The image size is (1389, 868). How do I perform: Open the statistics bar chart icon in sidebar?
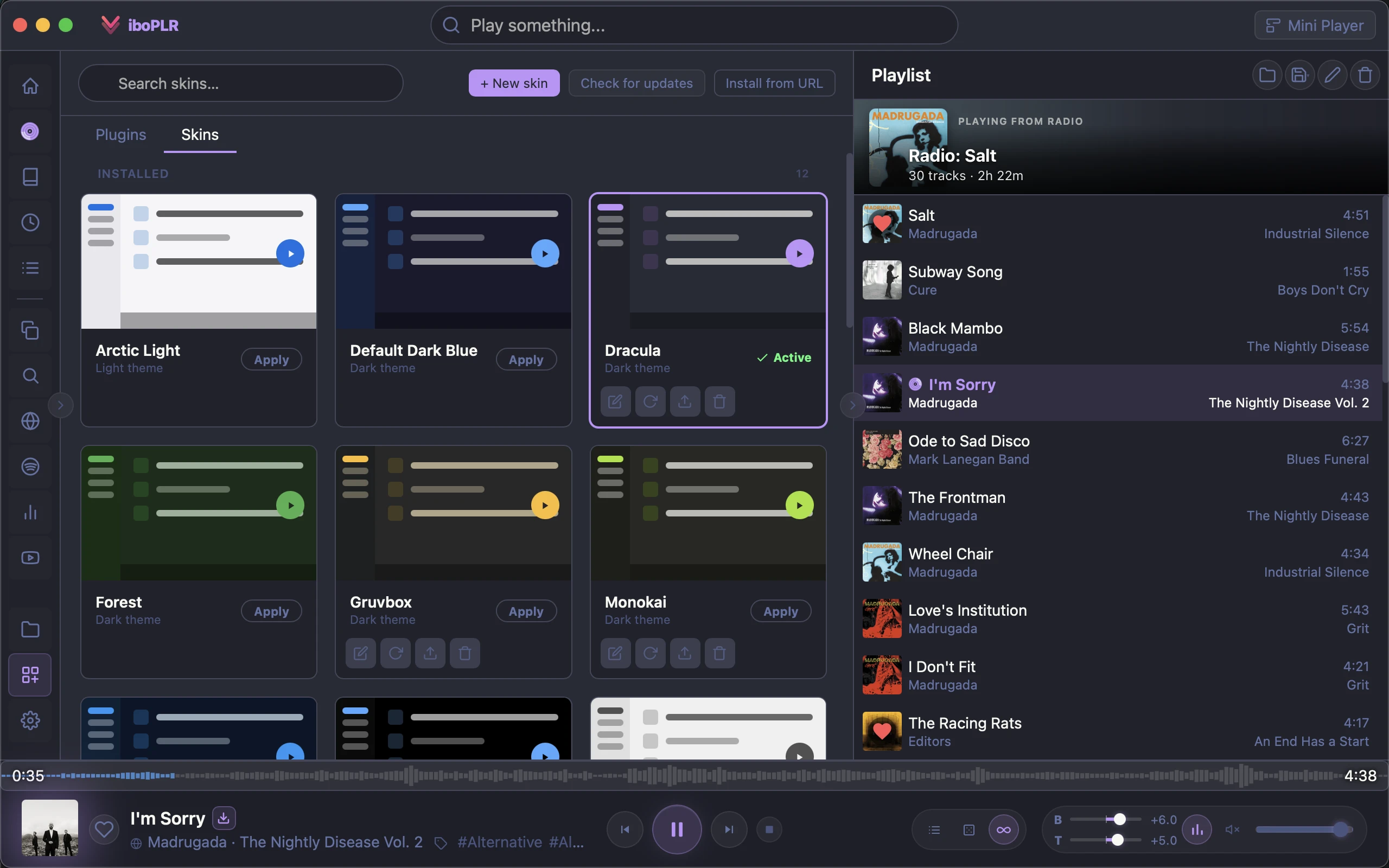click(30, 512)
